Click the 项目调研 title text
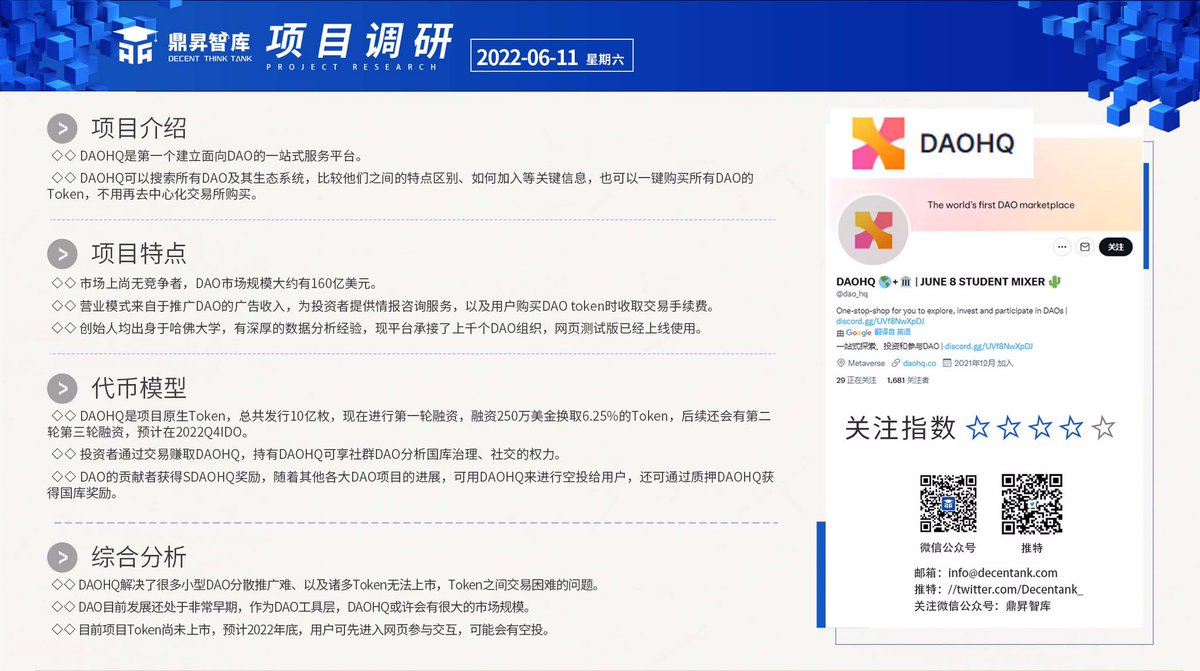The image size is (1200, 671). tap(359, 40)
